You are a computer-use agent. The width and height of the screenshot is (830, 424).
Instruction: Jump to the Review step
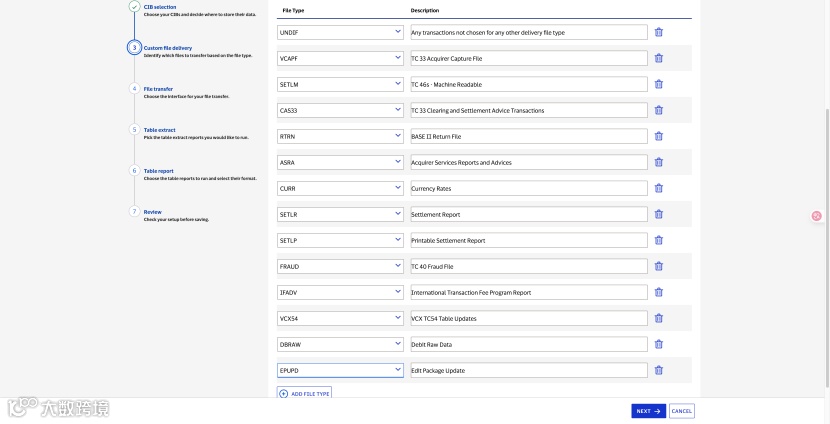[x=152, y=211]
